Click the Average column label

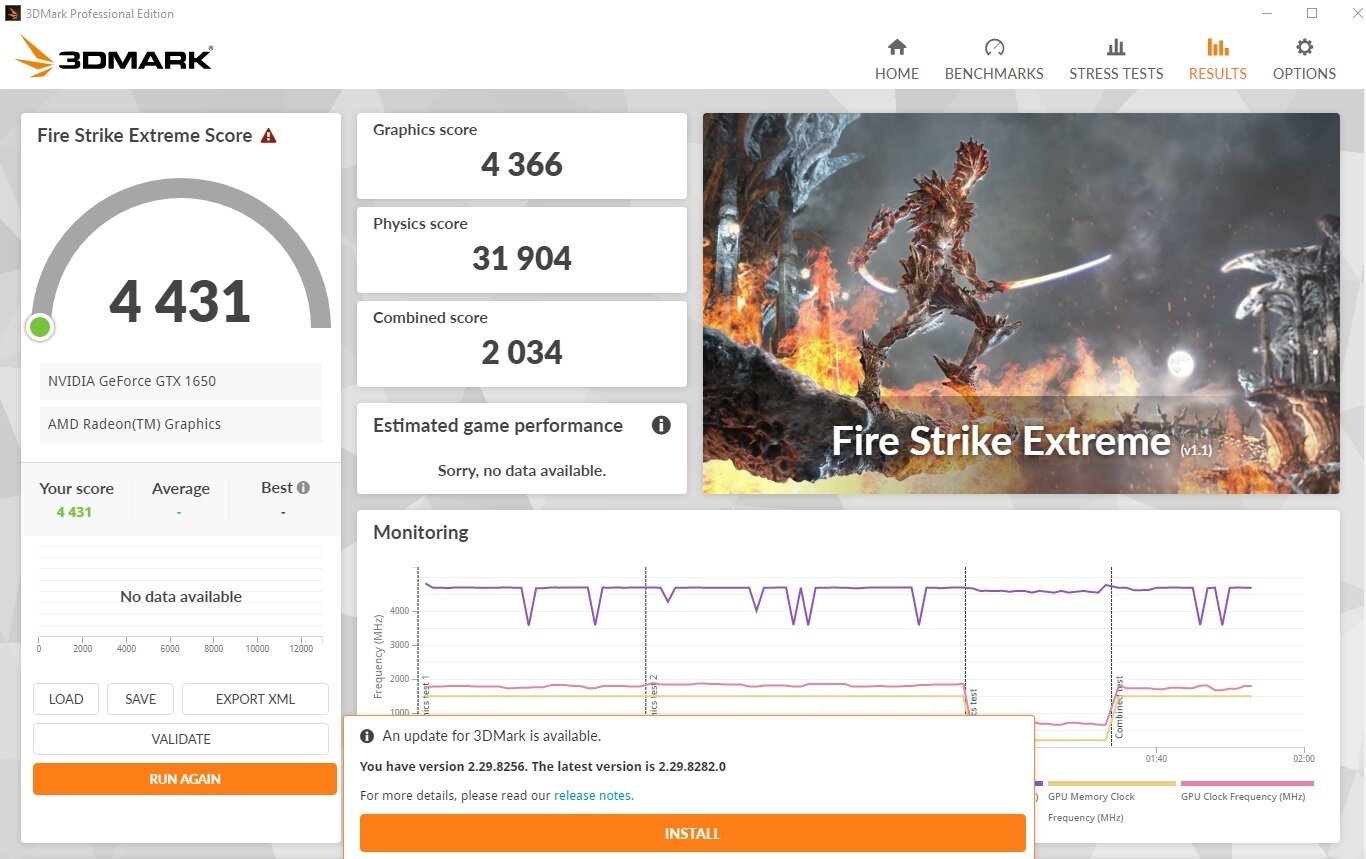pyautogui.click(x=181, y=489)
